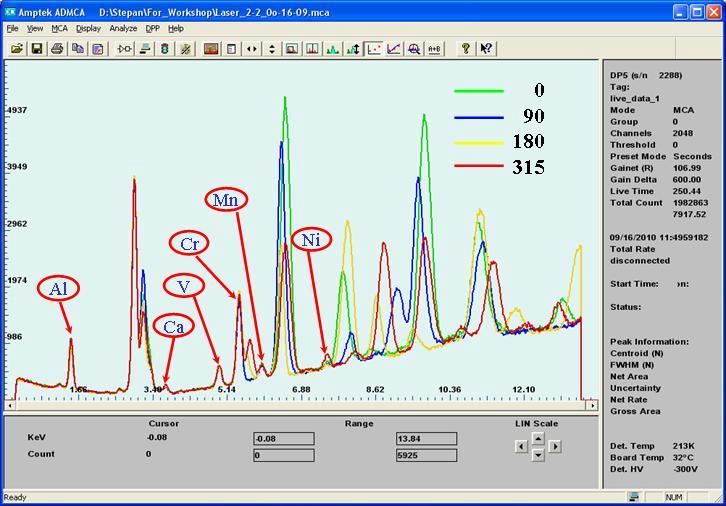
Task: Click the '213K' detector temperature value
Action: [683, 446]
